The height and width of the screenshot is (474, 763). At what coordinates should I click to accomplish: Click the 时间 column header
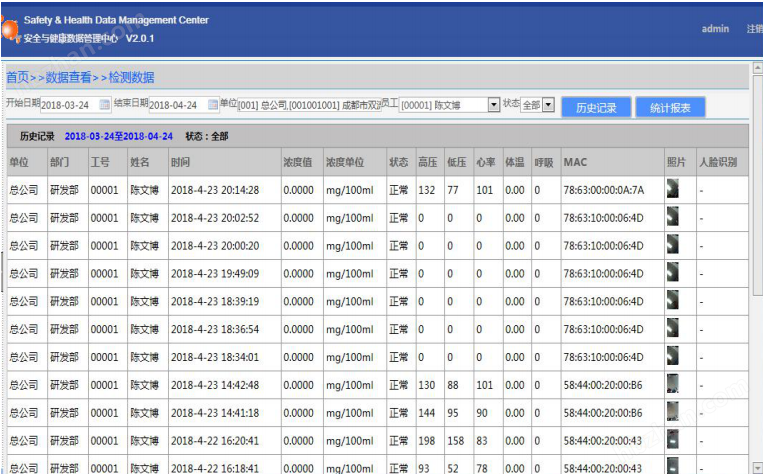click(x=180, y=162)
